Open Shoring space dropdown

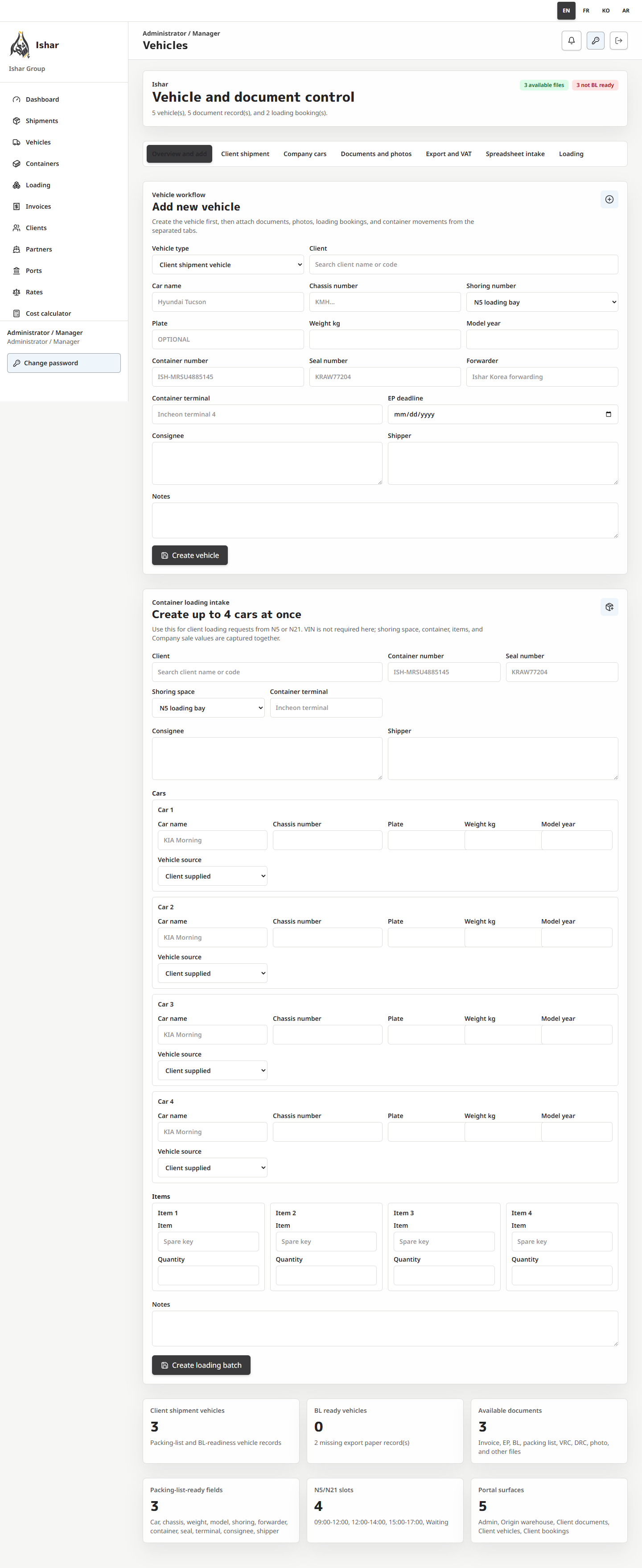pos(208,708)
